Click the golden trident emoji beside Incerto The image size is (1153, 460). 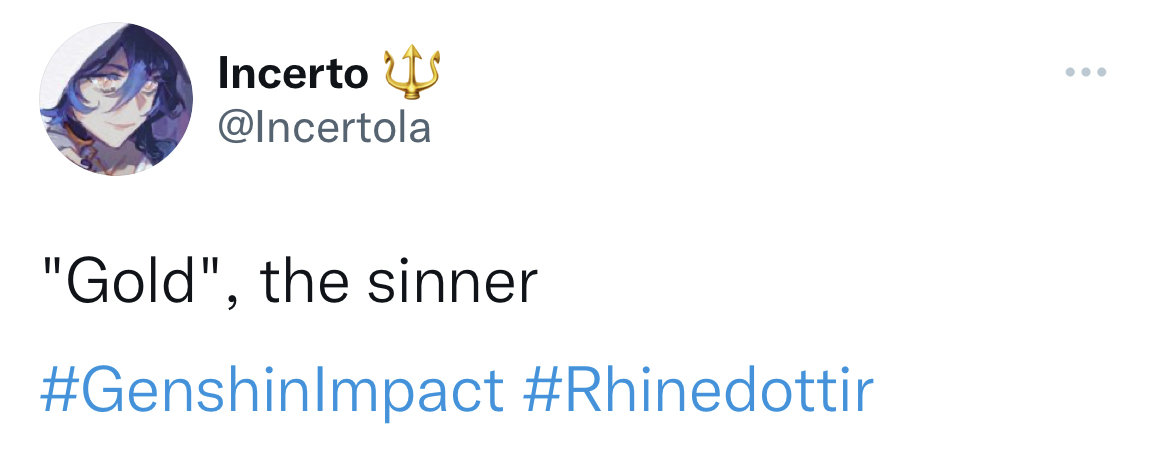click(x=413, y=72)
